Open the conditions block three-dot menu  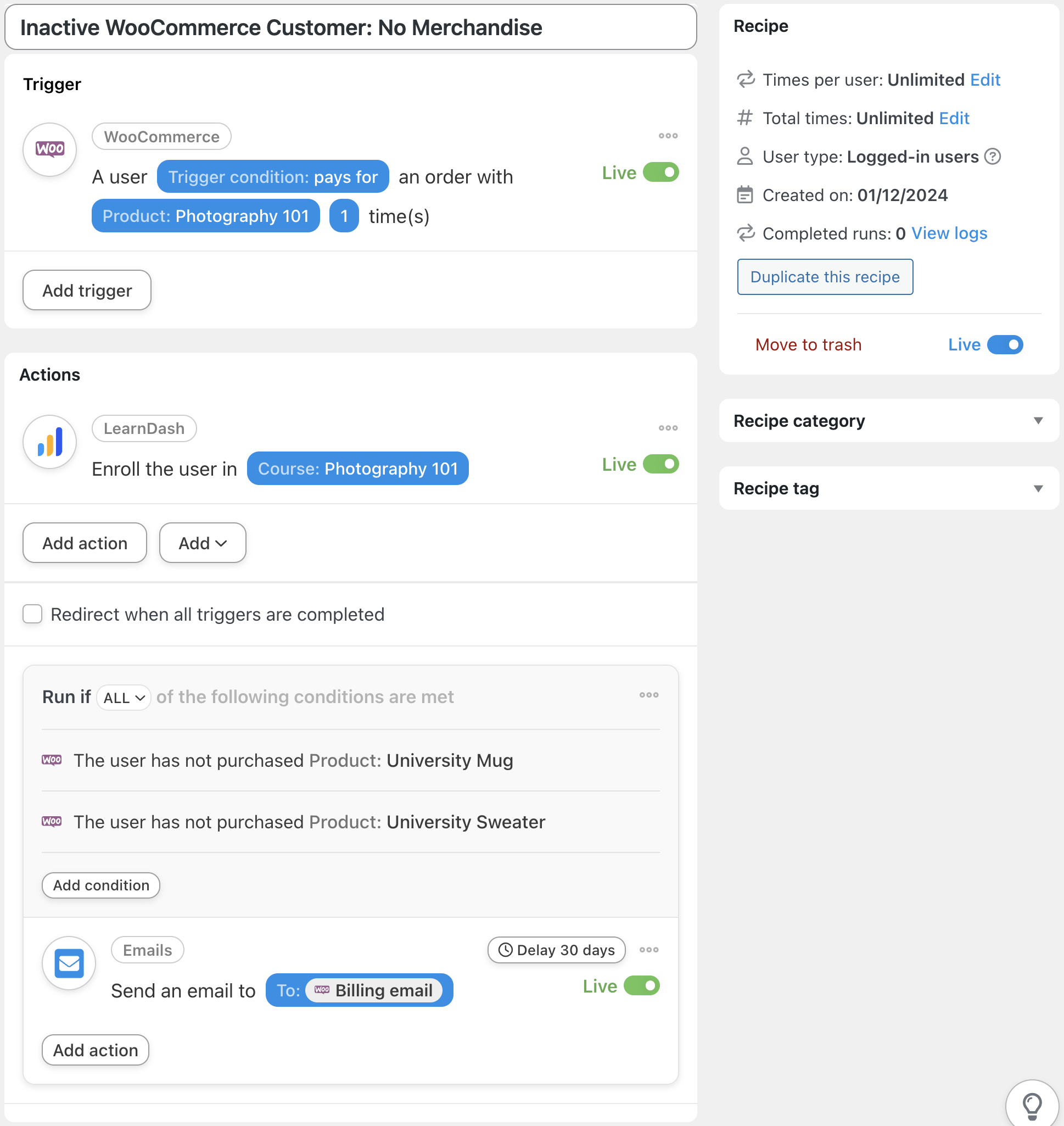[648, 695]
